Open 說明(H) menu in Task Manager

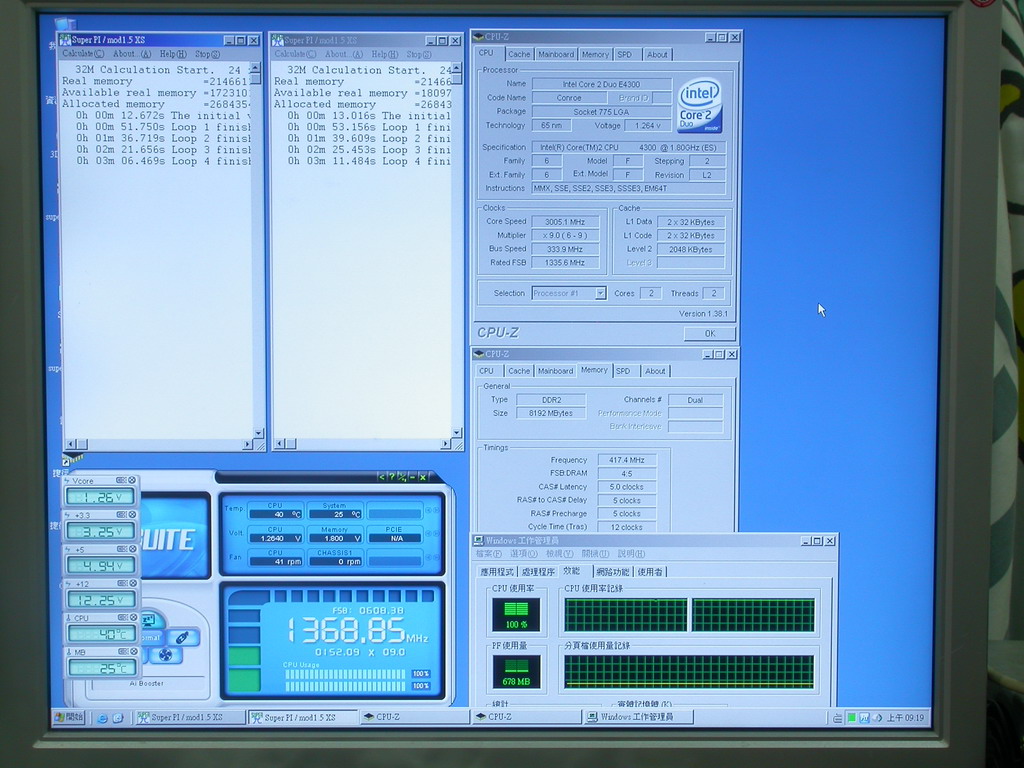(631, 554)
